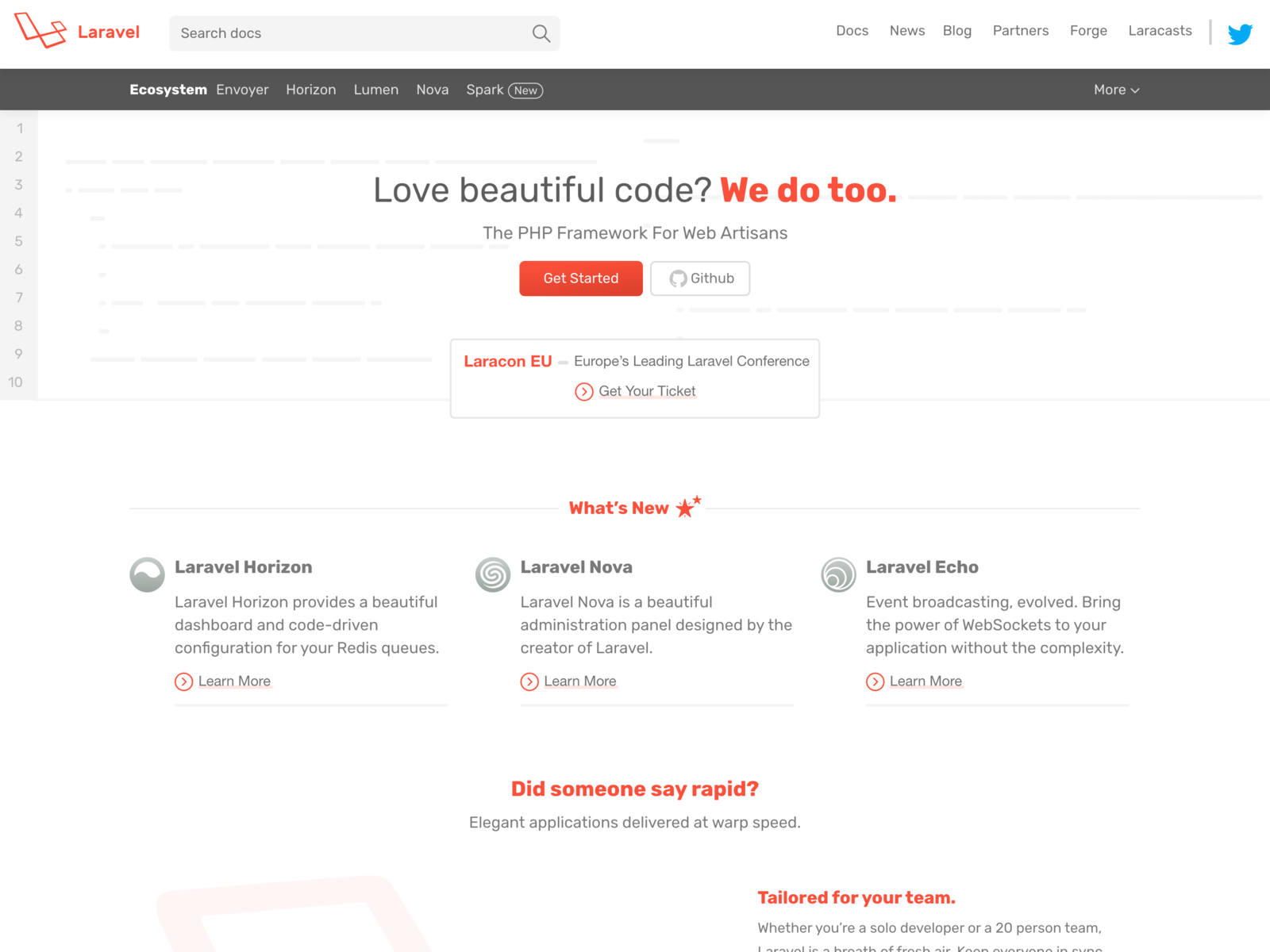Click the Laravel Horizon heading
The height and width of the screenshot is (952, 1270).
[x=244, y=567]
